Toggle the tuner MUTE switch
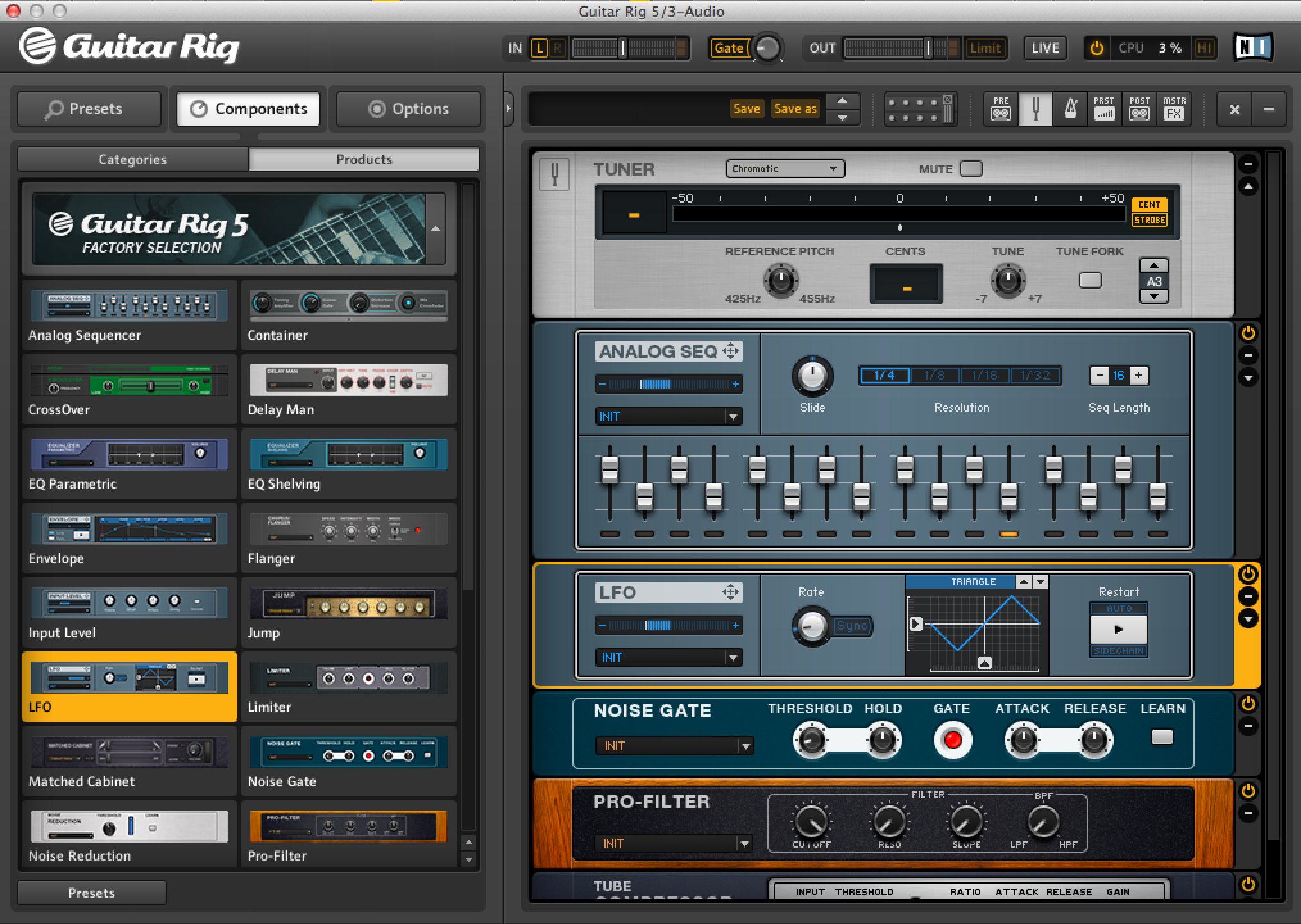 [971, 169]
